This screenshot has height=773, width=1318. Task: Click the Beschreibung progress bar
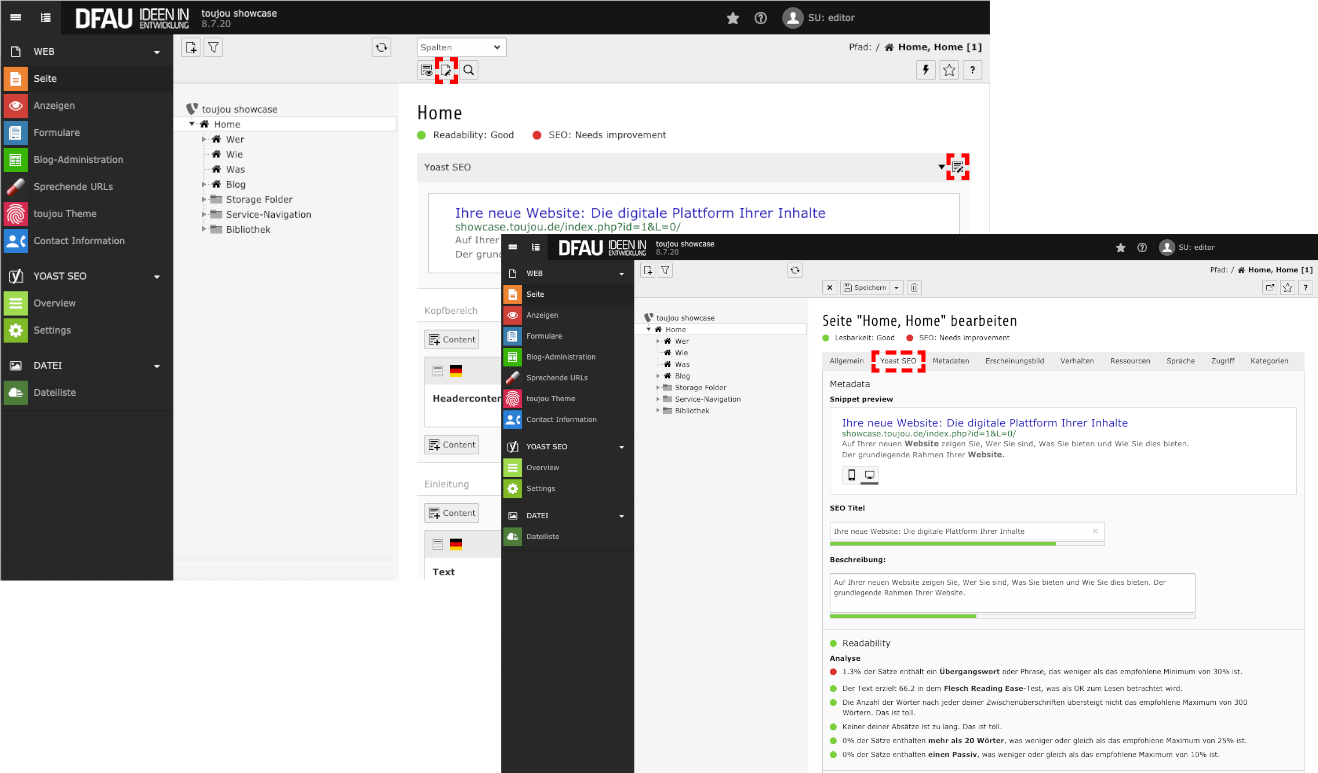[1012, 616]
